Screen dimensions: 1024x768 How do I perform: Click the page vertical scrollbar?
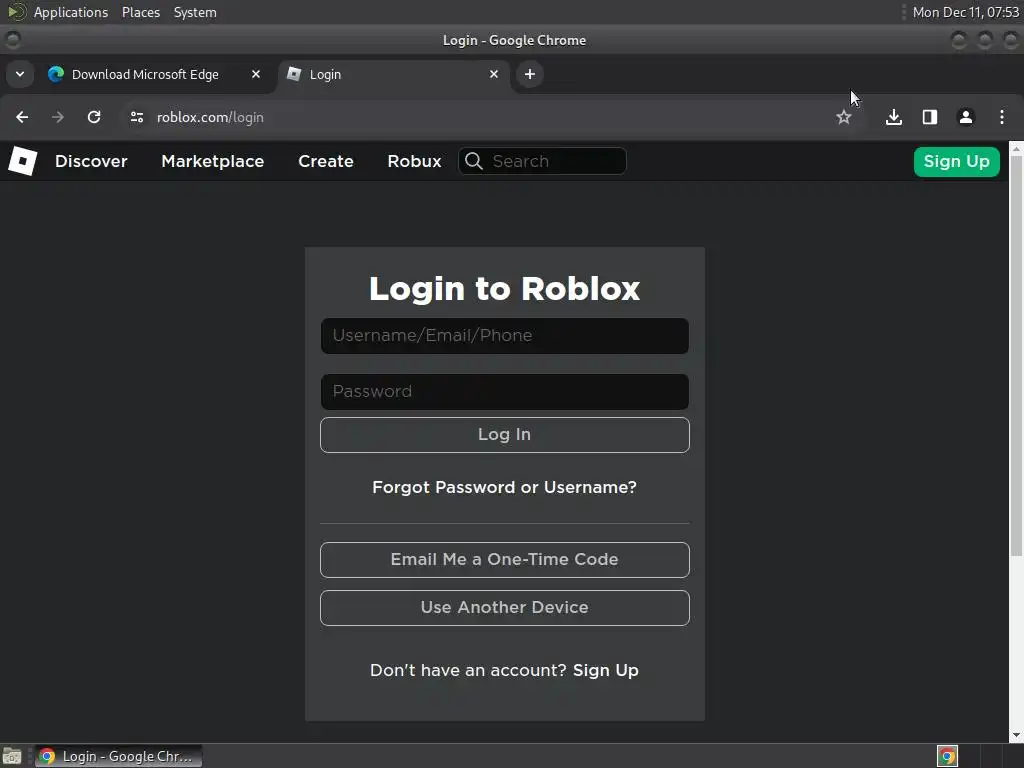1016,356
